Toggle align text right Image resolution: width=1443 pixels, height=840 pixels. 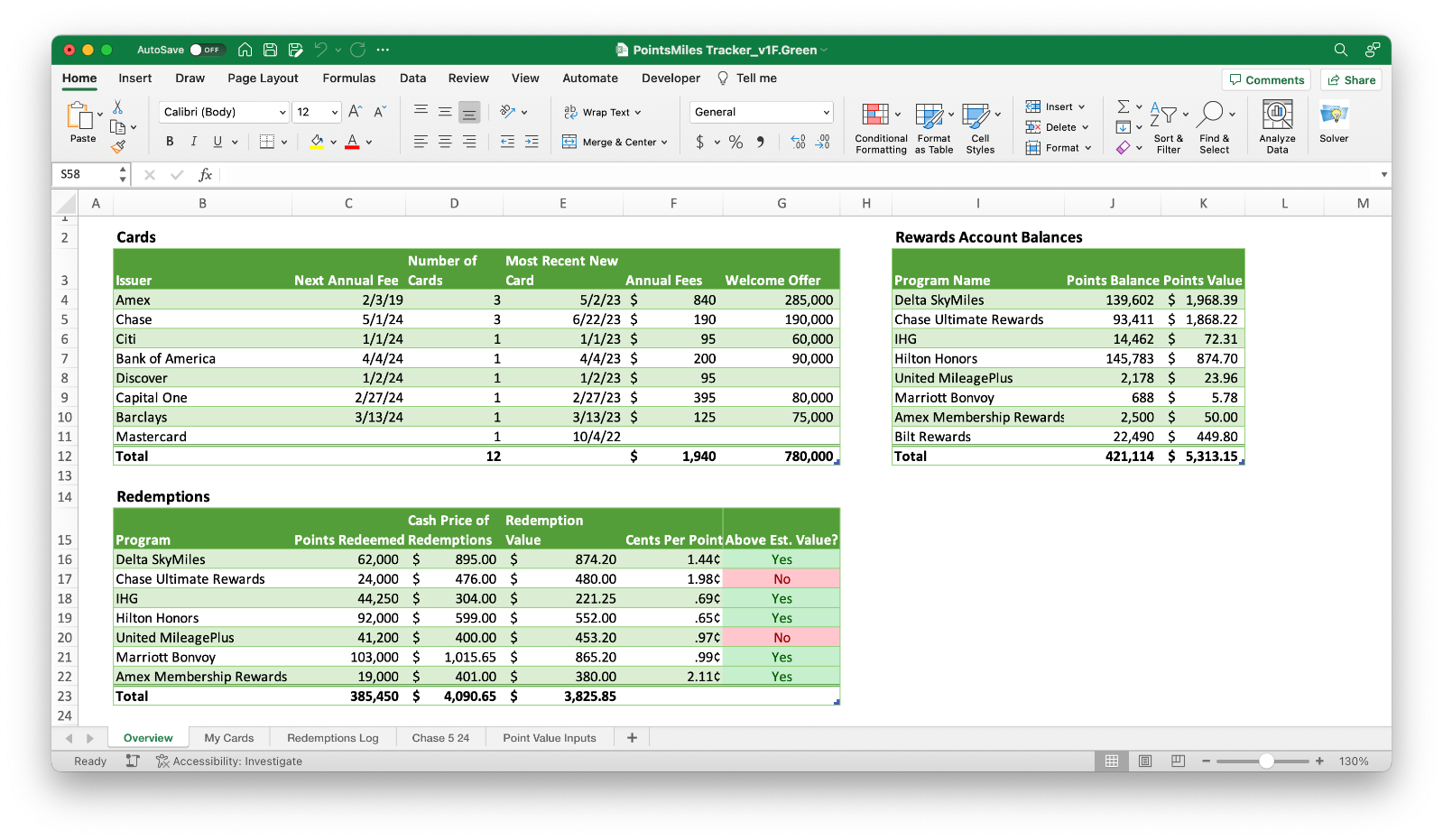pos(469,142)
